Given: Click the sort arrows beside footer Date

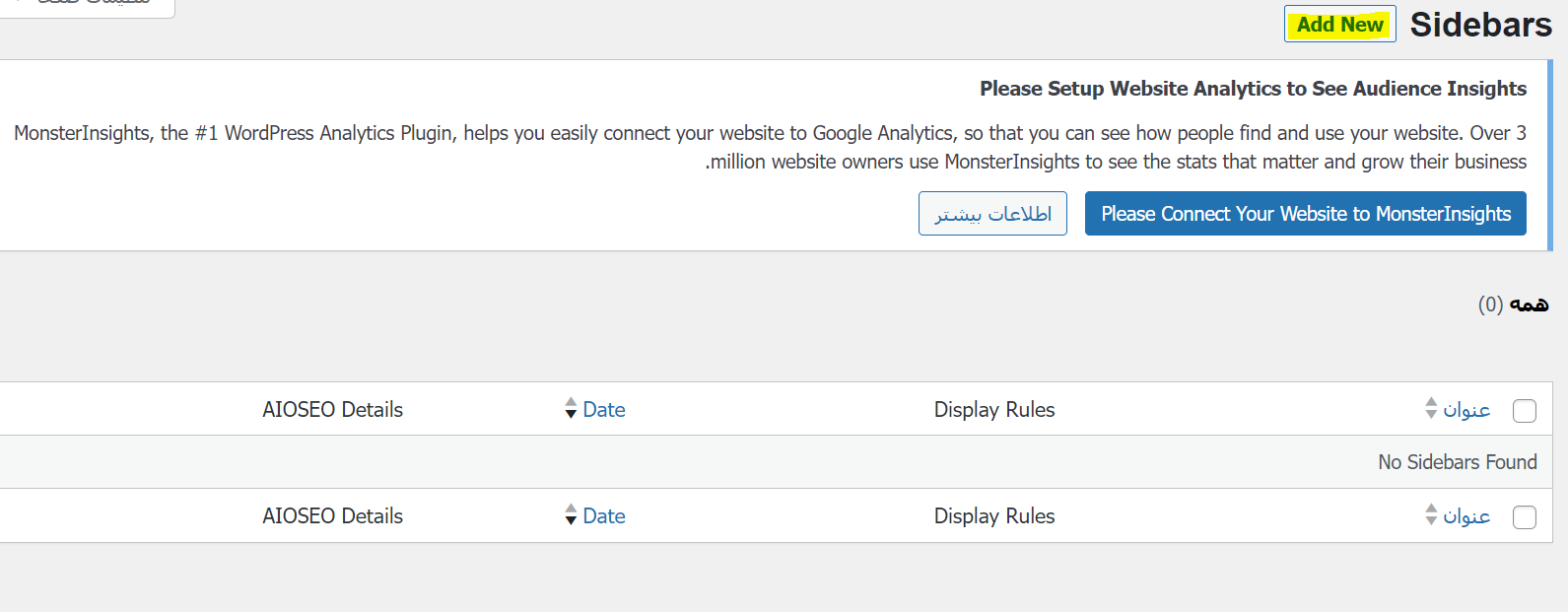Looking at the screenshot, I should point(571,514).
